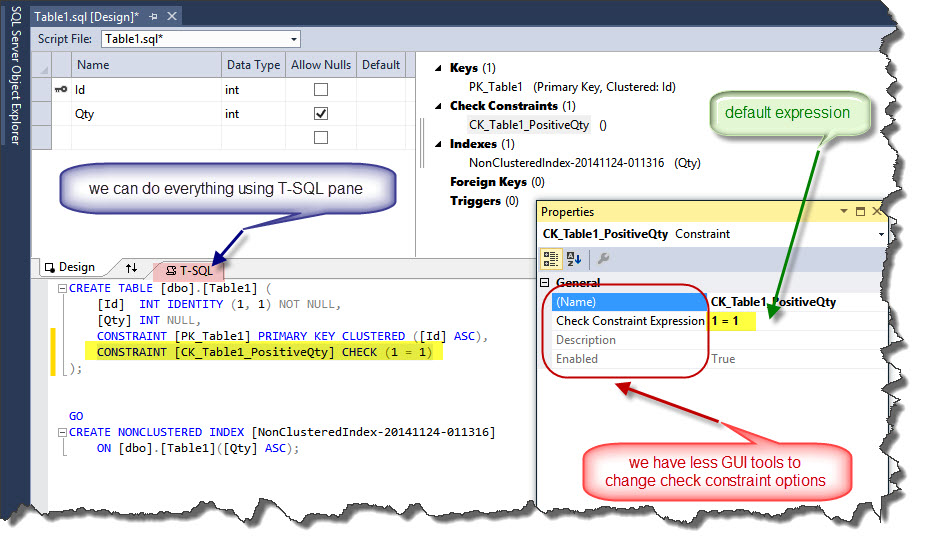The height and width of the screenshot is (545, 926).
Task: Click the primary key icon for Id row
Action: tap(61, 89)
